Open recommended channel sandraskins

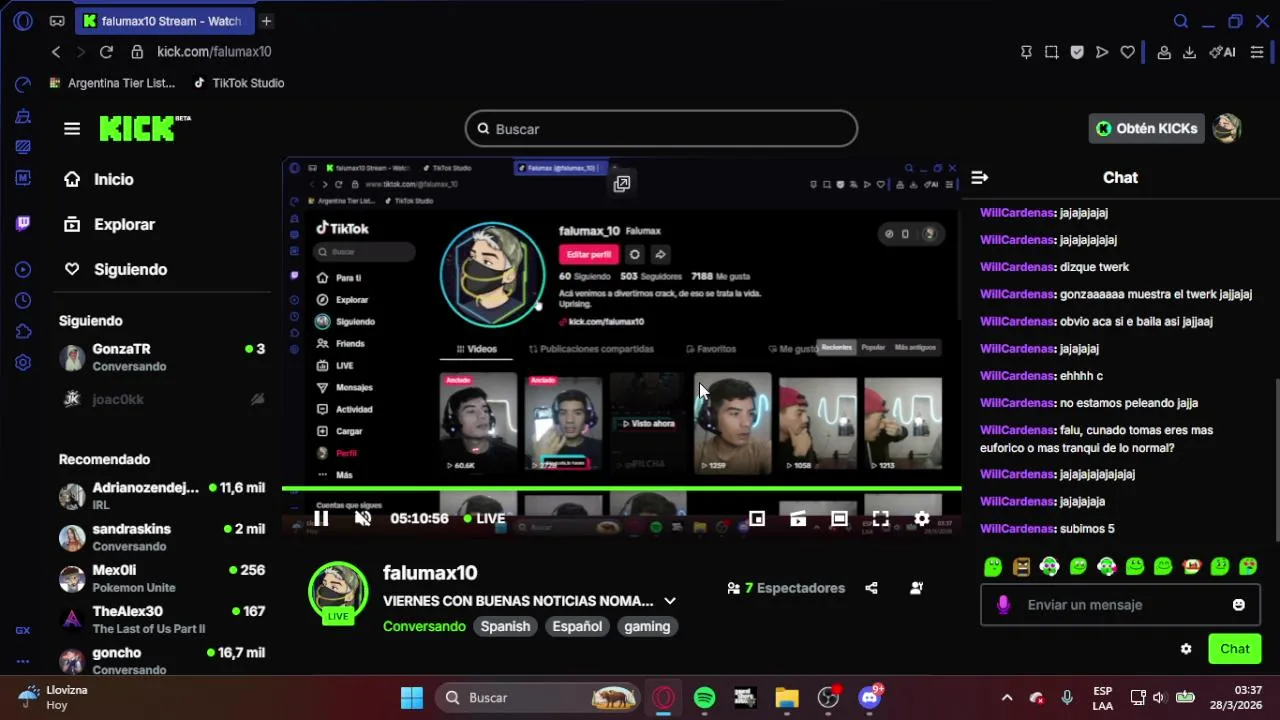162,537
